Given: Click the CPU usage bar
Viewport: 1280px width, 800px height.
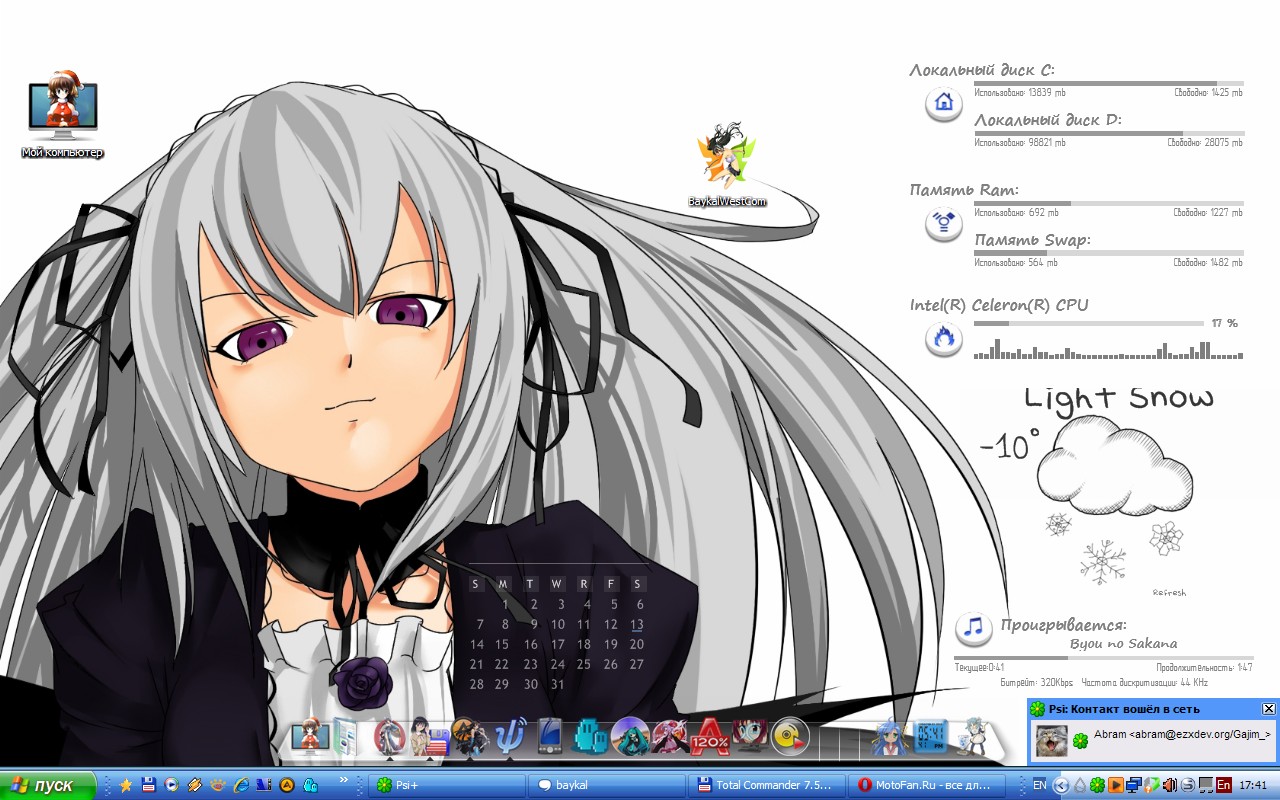Looking at the screenshot, I should tap(1089, 324).
